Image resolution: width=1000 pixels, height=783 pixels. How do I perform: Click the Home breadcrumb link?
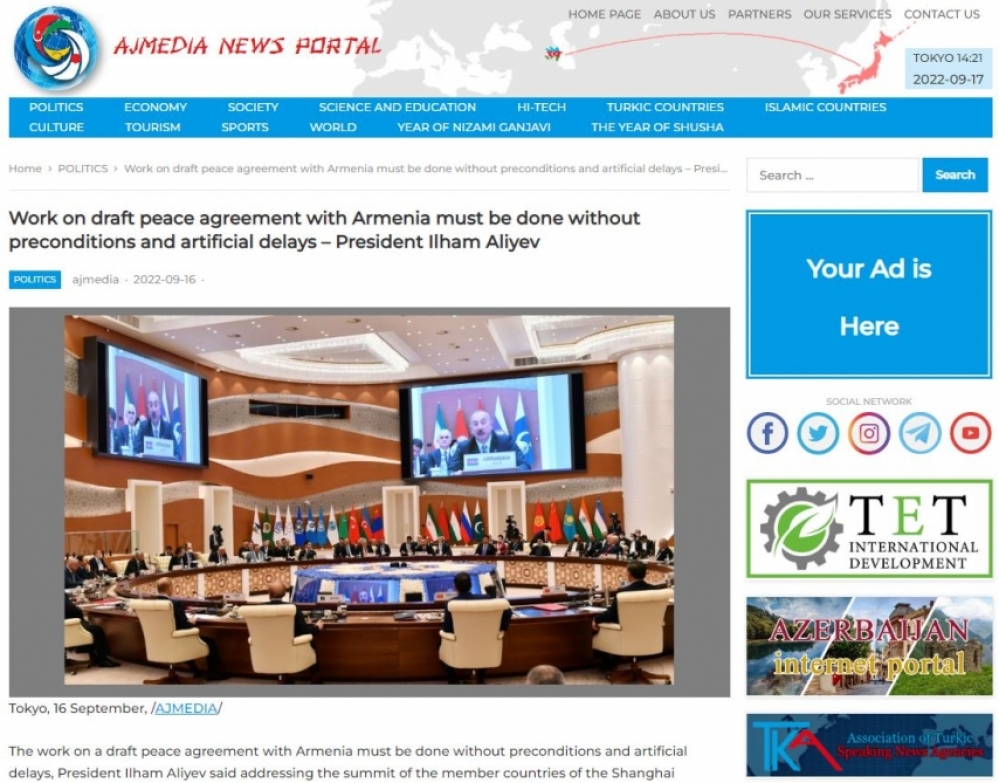pos(25,168)
